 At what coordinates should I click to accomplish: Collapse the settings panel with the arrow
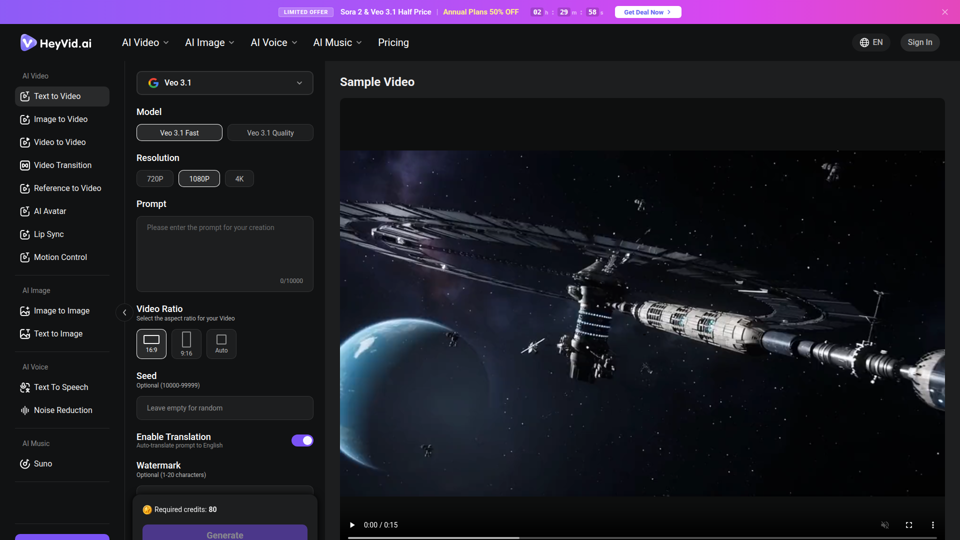point(124,312)
